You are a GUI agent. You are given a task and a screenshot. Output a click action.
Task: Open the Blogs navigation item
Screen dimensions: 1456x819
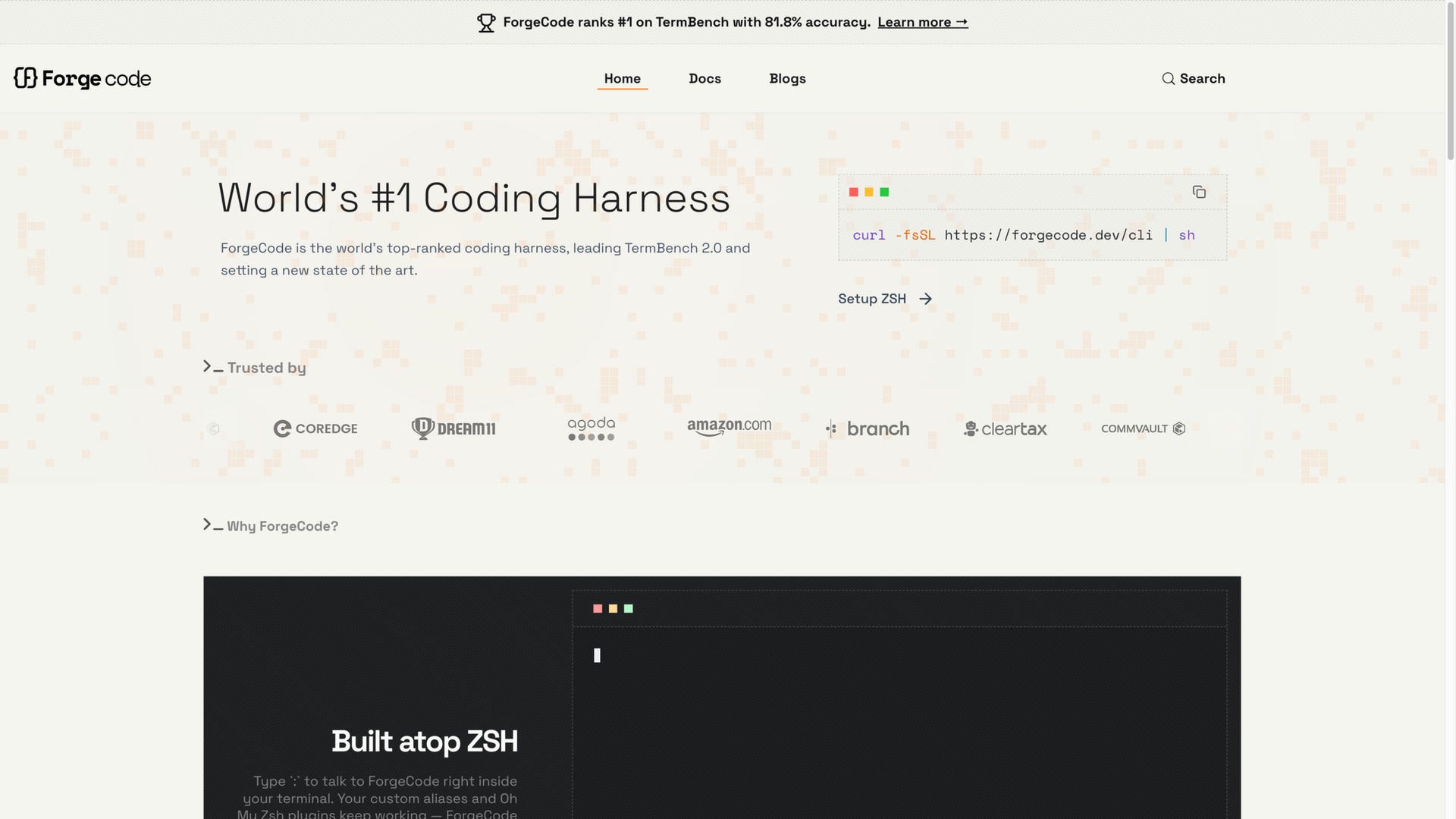coord(787,79)
